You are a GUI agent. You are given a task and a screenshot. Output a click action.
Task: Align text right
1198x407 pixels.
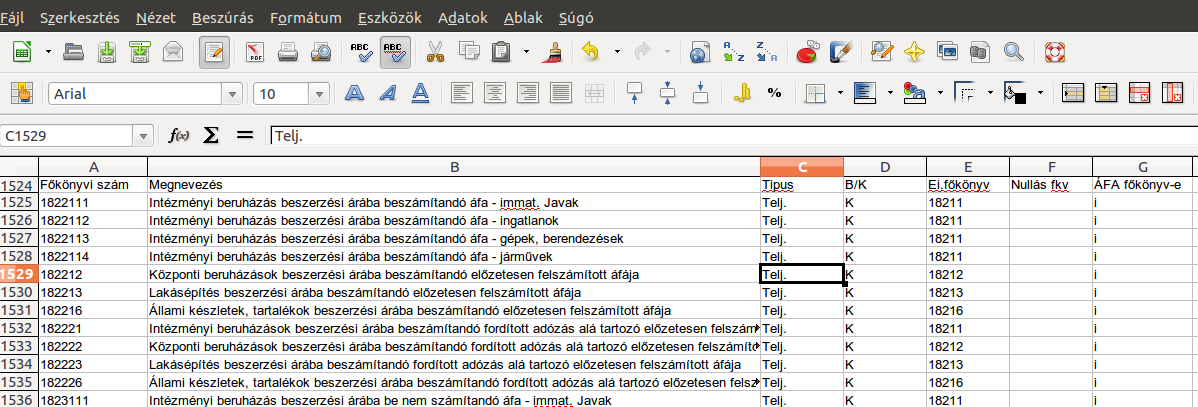[x=527, y=94]
